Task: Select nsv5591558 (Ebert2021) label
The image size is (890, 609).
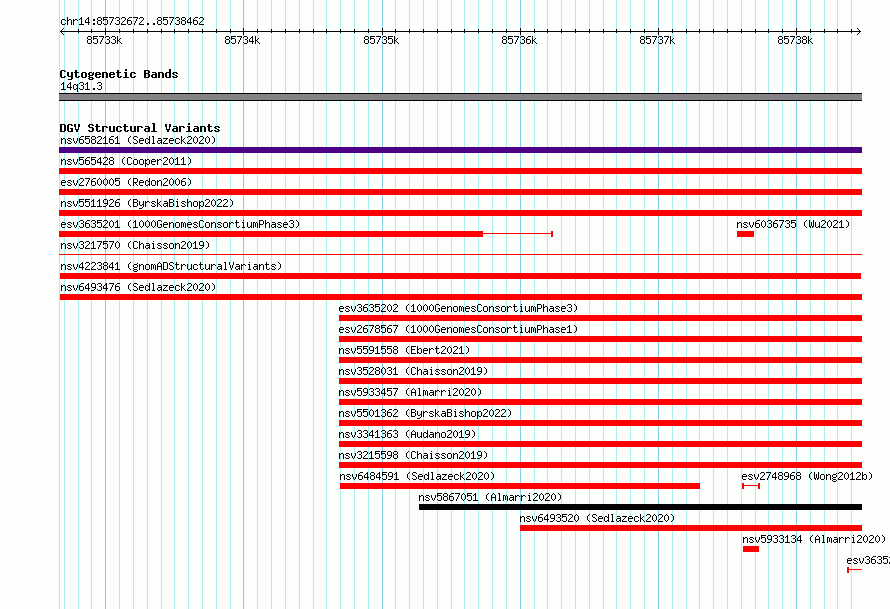Action: tap(404, 350)
